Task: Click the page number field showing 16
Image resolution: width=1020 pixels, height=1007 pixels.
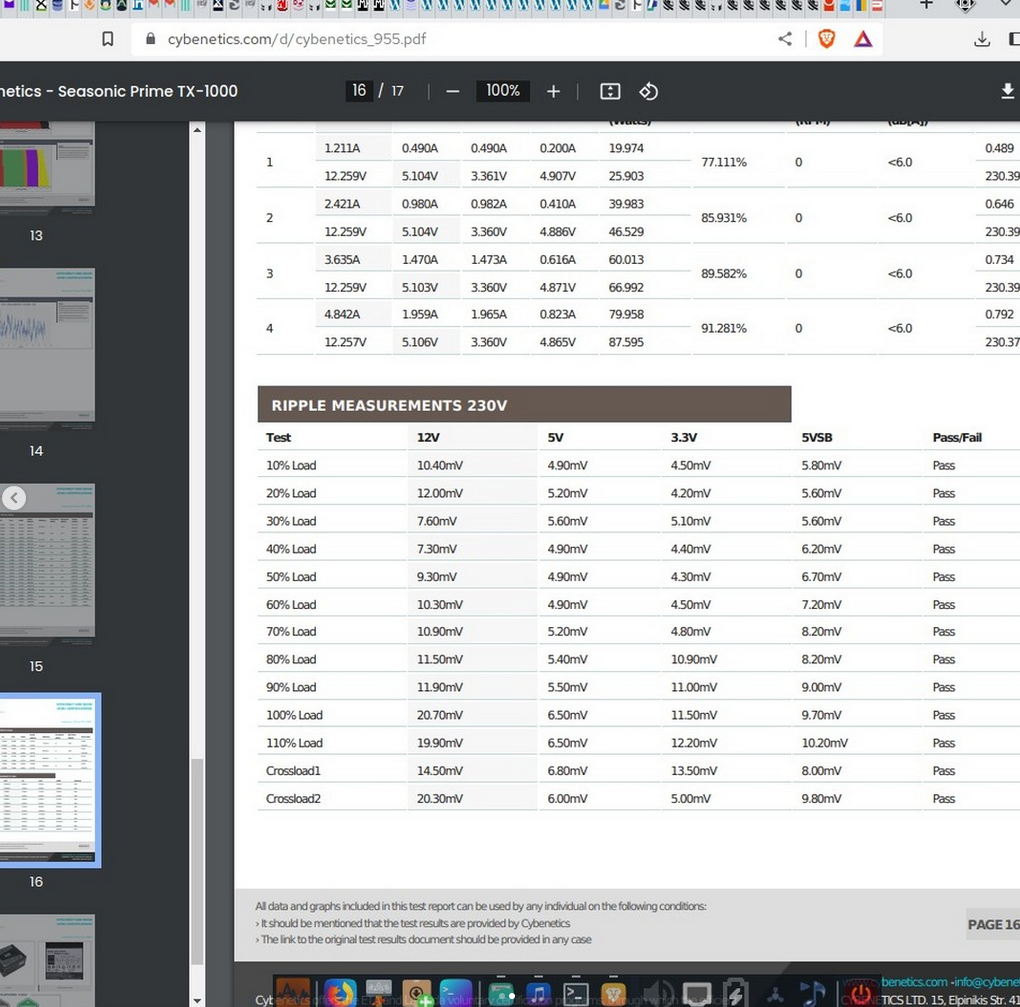Action: click(359, 90)
